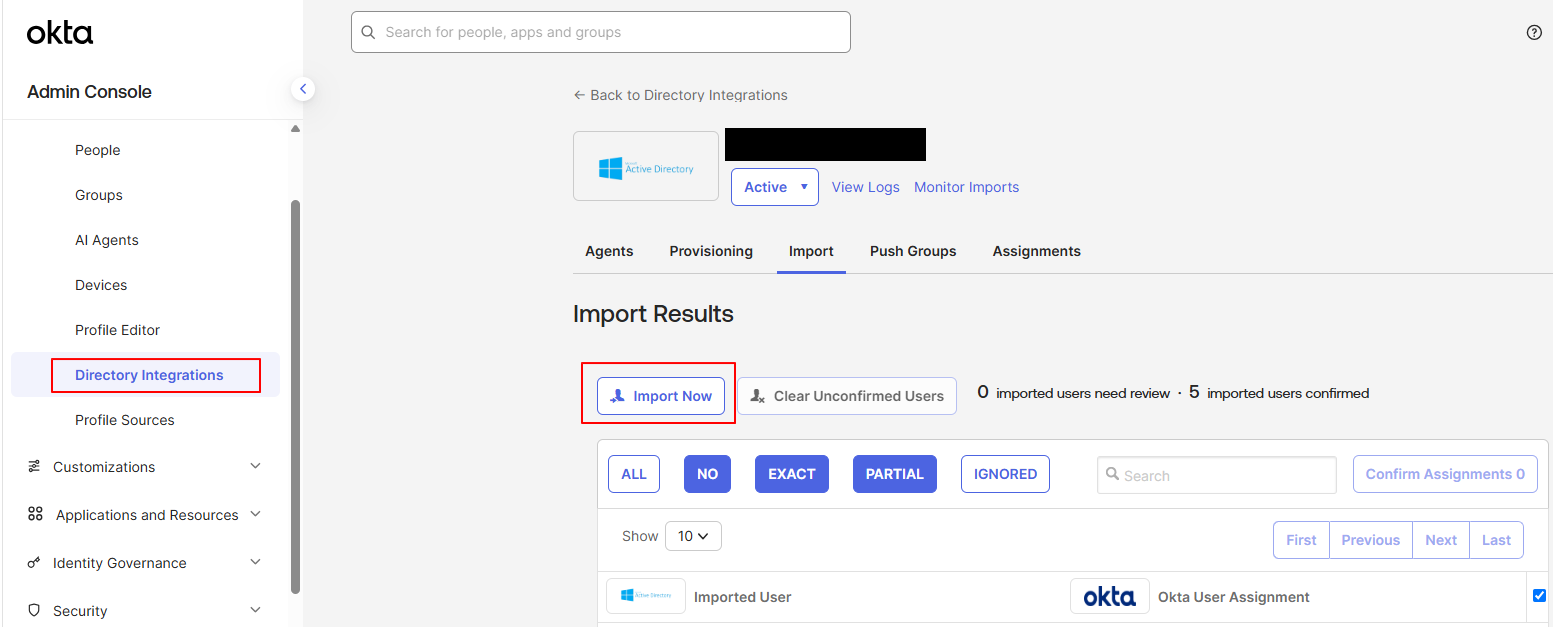Click Clear Unconfirmed Users button
This screenshot has width=1553, height=627.
pyautogui.click(x=847, y=396)
